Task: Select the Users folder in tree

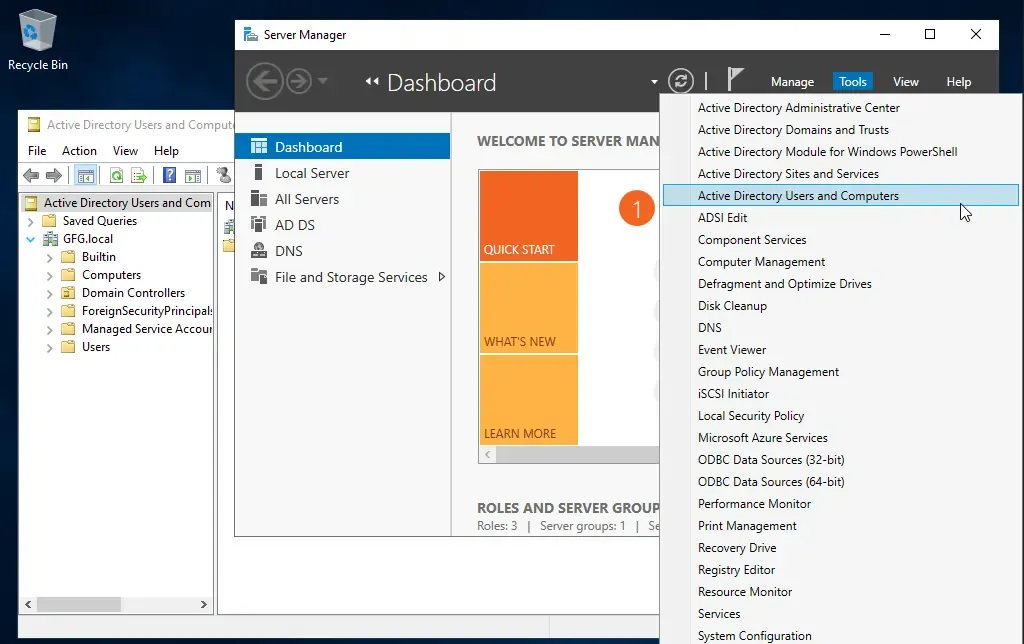Action: 95,347
